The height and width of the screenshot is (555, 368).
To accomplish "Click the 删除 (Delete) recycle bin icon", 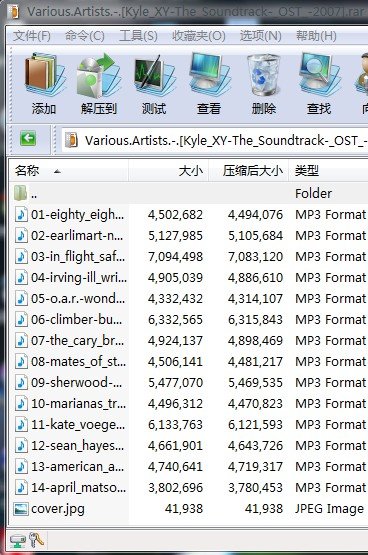I will [x=264, y=75].
